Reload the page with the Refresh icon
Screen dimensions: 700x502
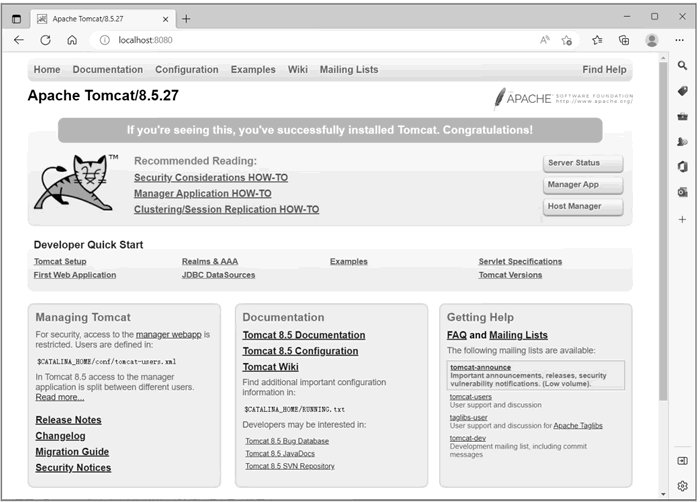coord(46,40)
